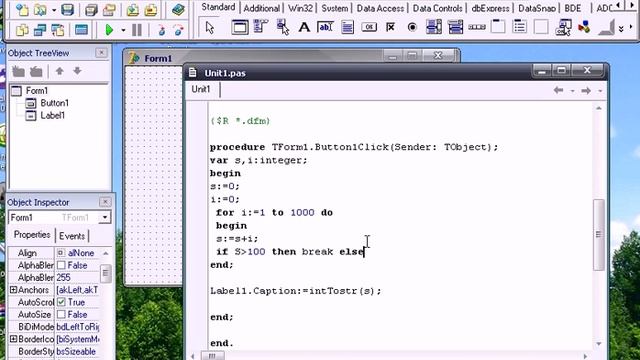The height and width of the screenshot is (360, 640).
Task: Select the RadioButton component icon
Action: [x=412, y=27]
